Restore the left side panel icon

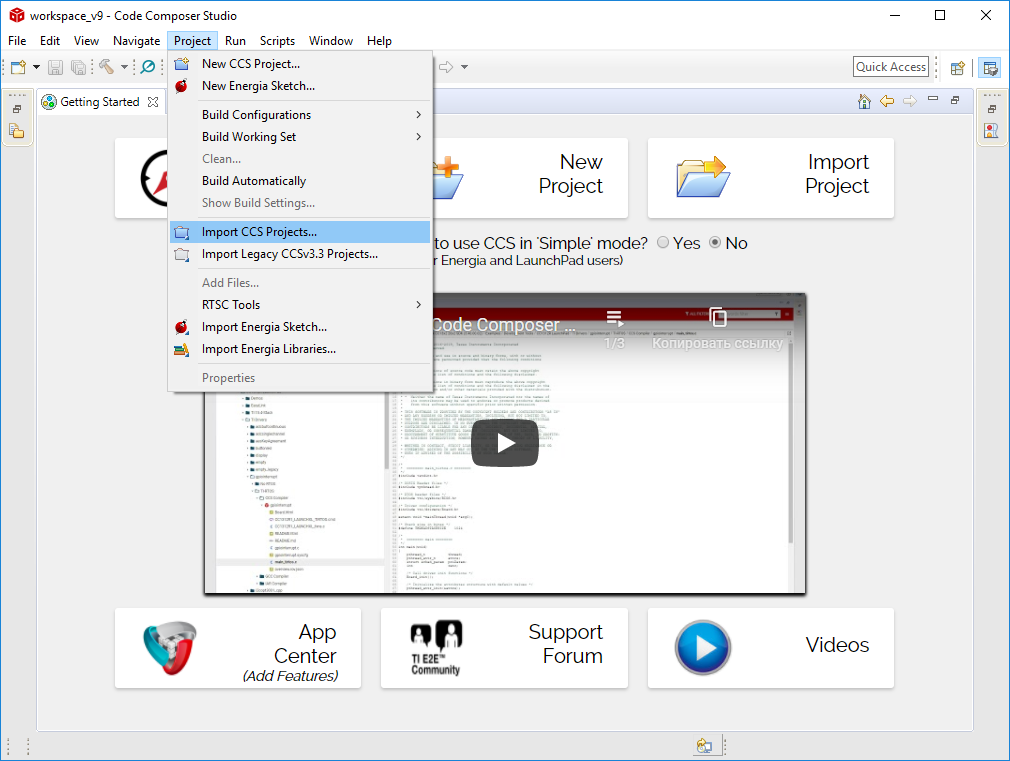17,109
